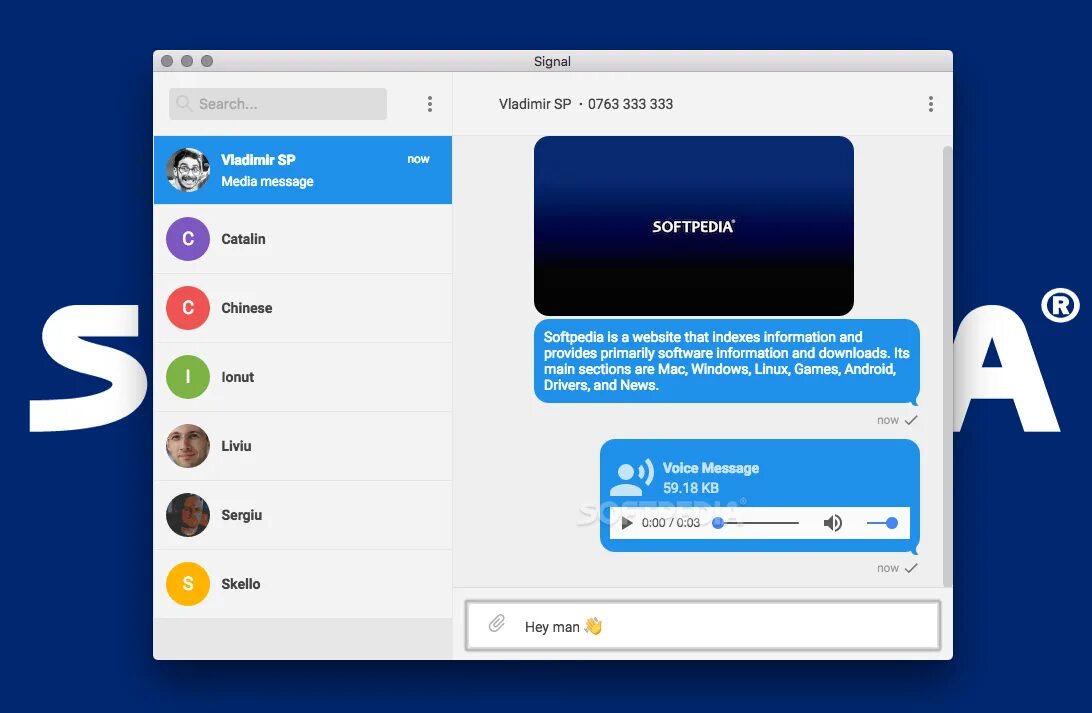Open the conversation options three-dot menu

click(930, 104)
